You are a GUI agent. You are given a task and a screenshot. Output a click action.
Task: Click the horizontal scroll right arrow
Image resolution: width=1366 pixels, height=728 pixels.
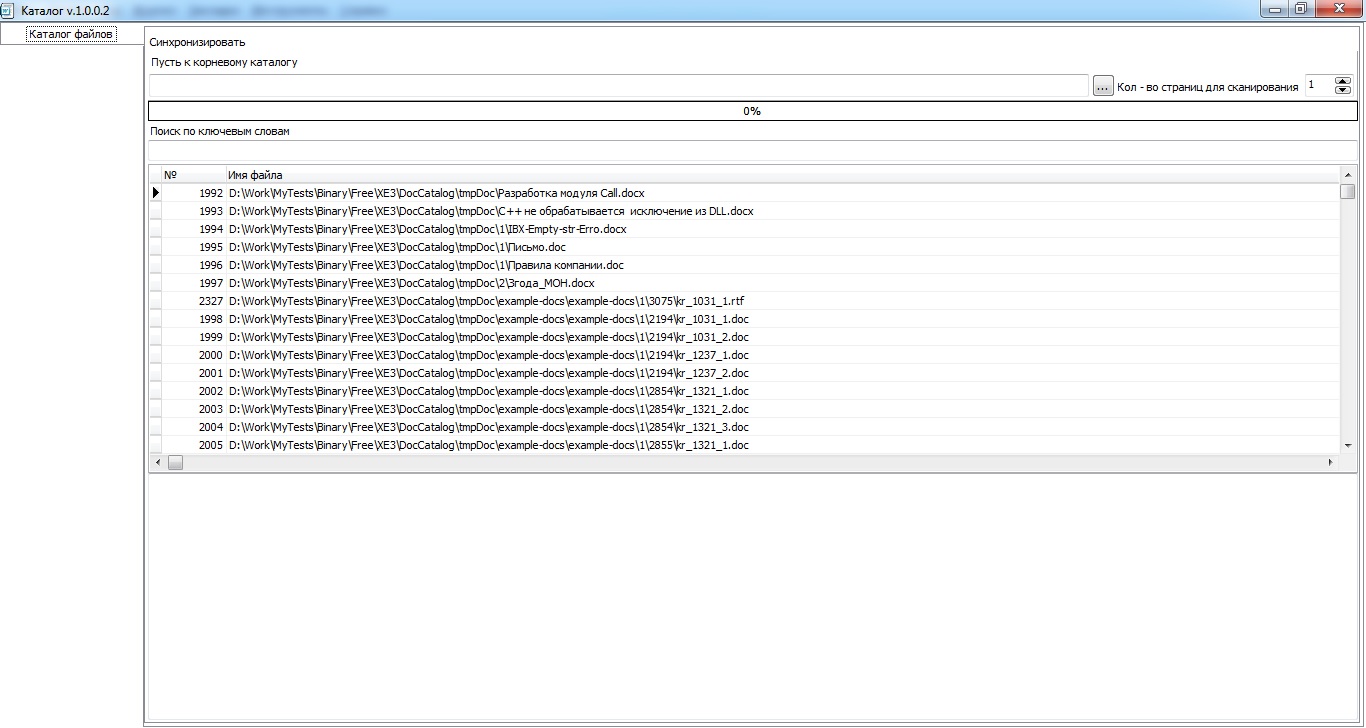[x=1331, y=463]
